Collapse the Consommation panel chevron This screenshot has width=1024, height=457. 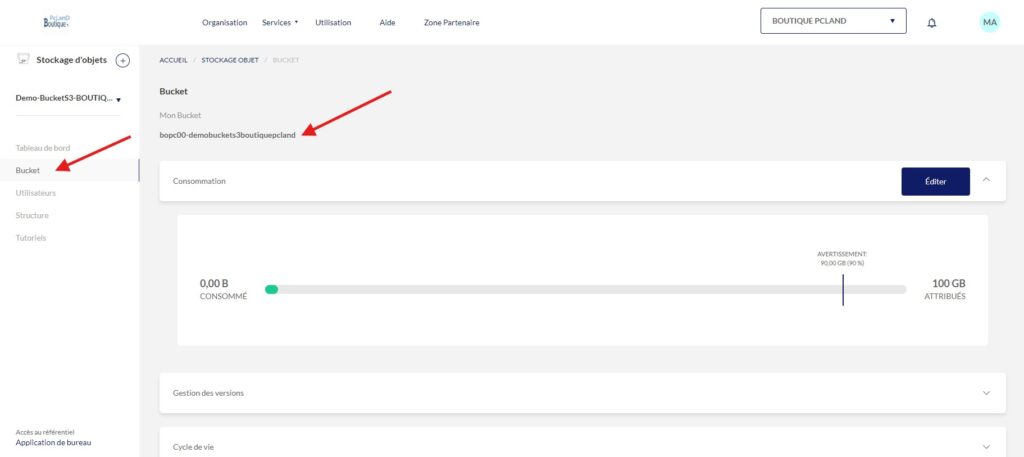986,180
